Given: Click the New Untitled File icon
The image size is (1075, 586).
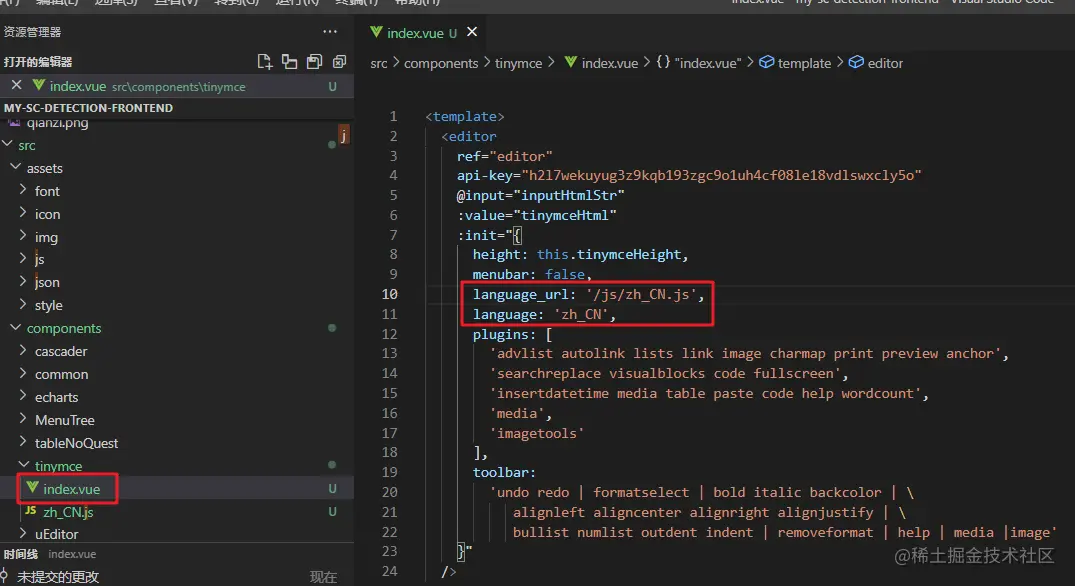Looking at the screenshot, I should click(x=265, y=62).
